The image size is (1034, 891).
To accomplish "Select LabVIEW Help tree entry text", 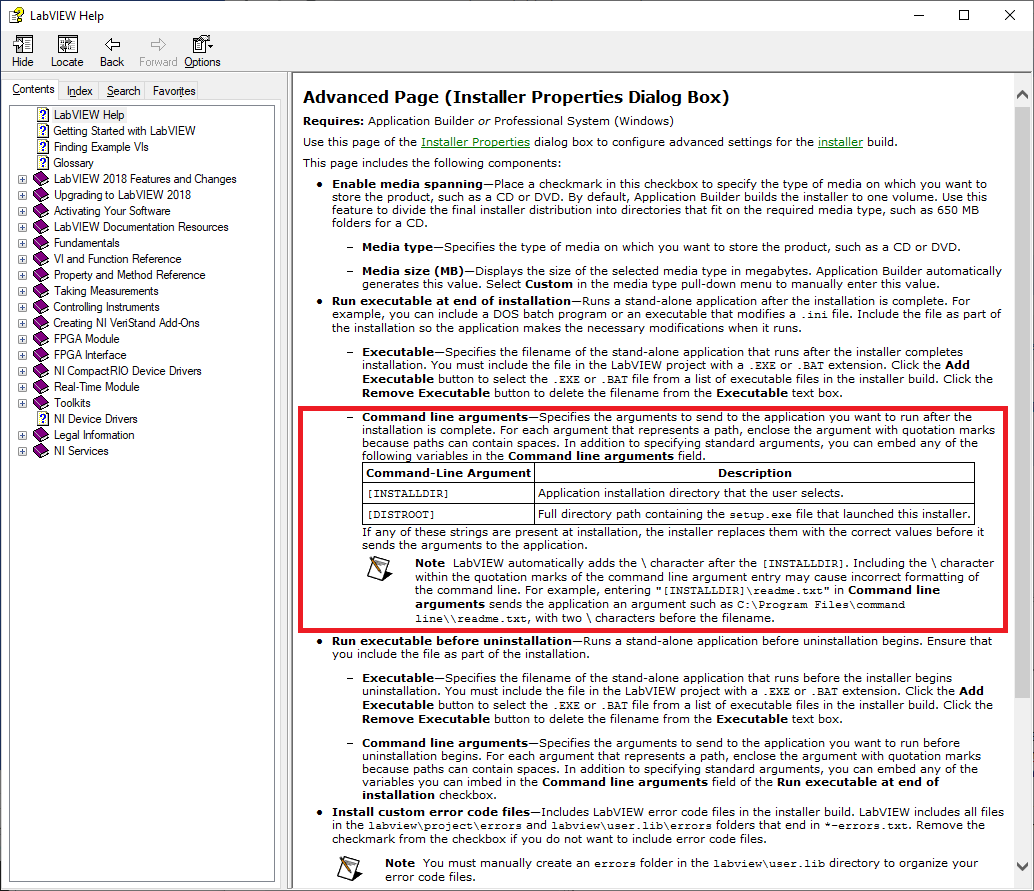I will point(89,115).
